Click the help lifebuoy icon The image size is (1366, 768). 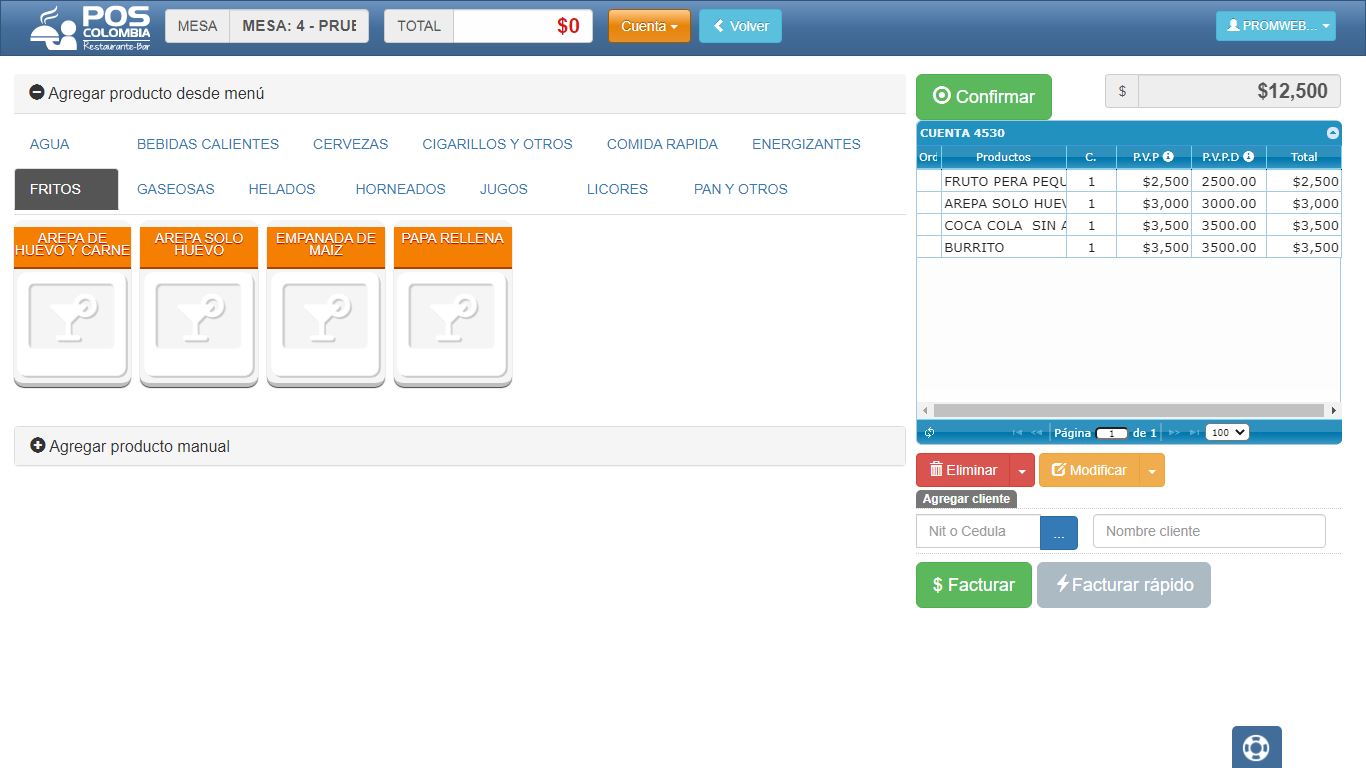point(1256,747)
